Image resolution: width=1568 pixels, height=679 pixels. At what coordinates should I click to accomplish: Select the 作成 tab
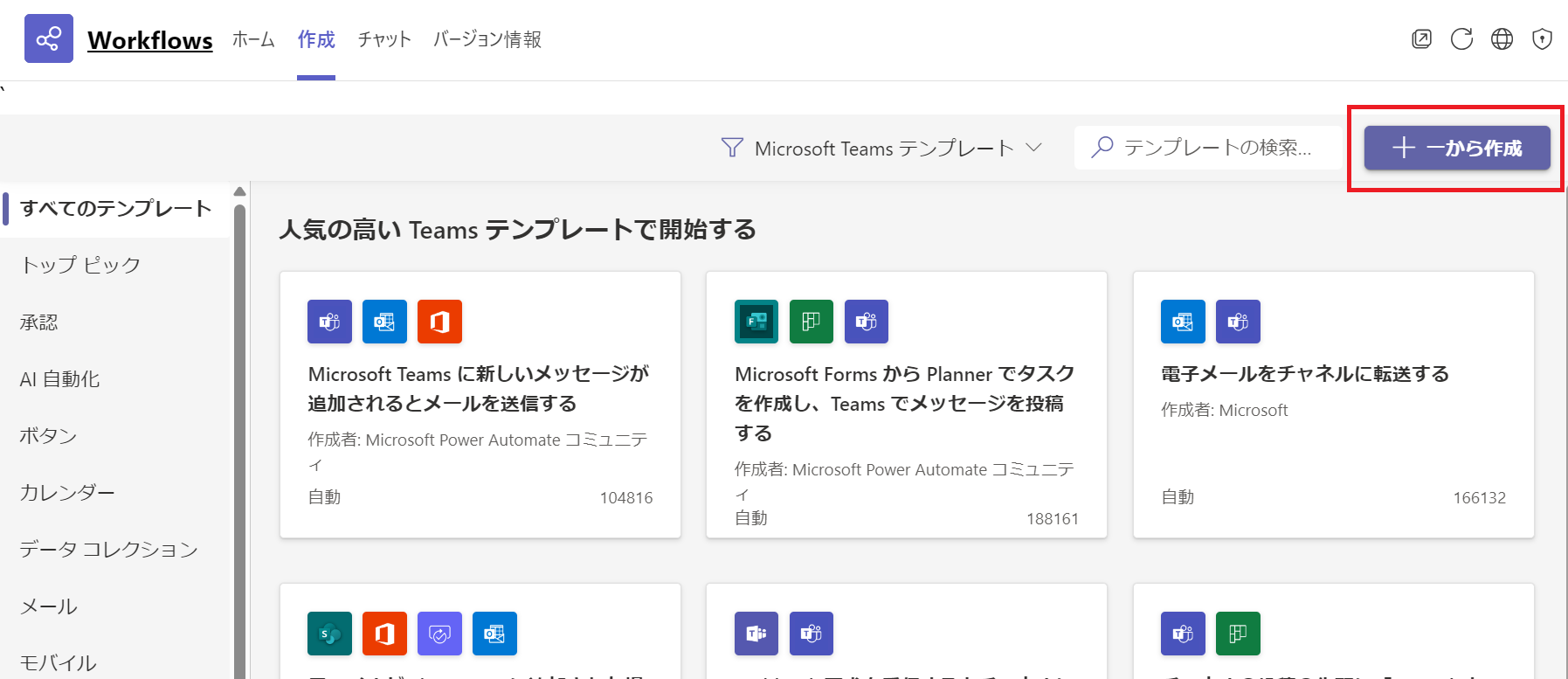[x=316, y=39]
